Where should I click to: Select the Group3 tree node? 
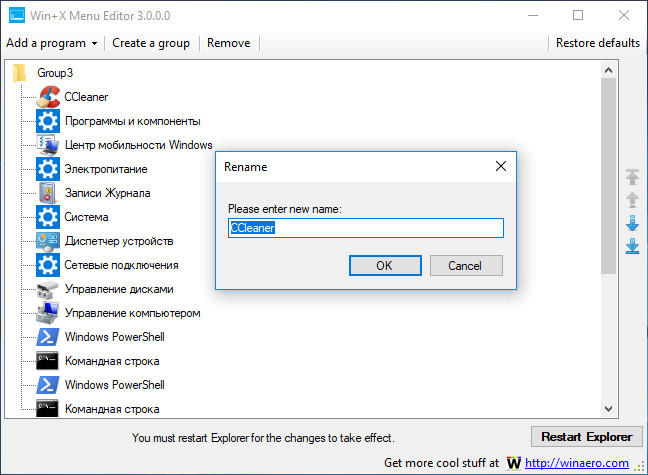(x=55, y=73)
